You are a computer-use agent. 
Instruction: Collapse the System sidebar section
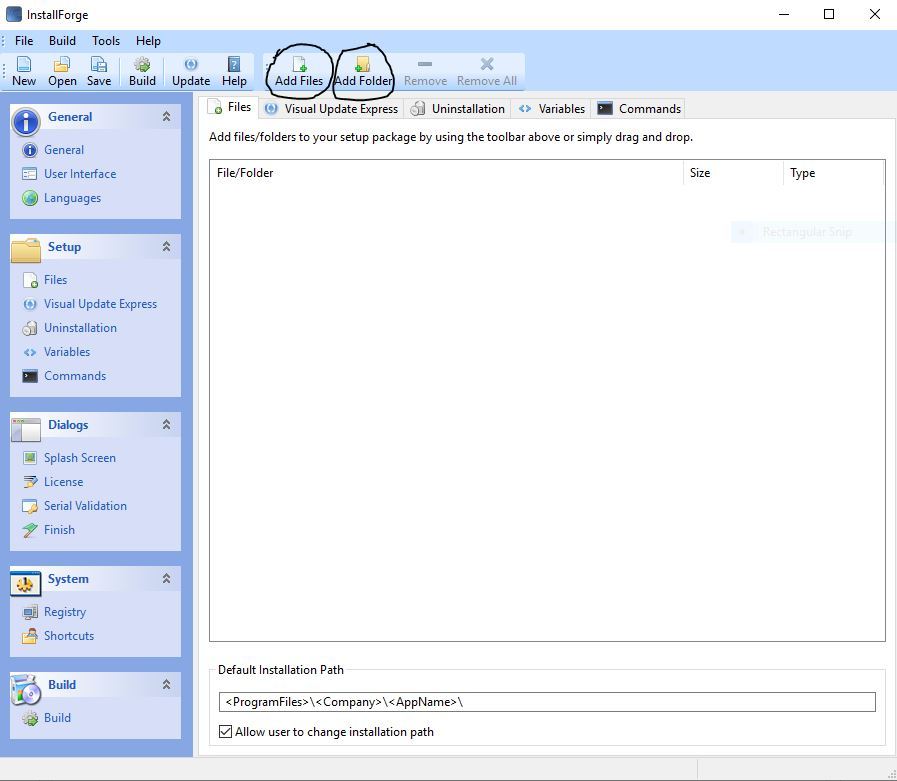(166, 578)
